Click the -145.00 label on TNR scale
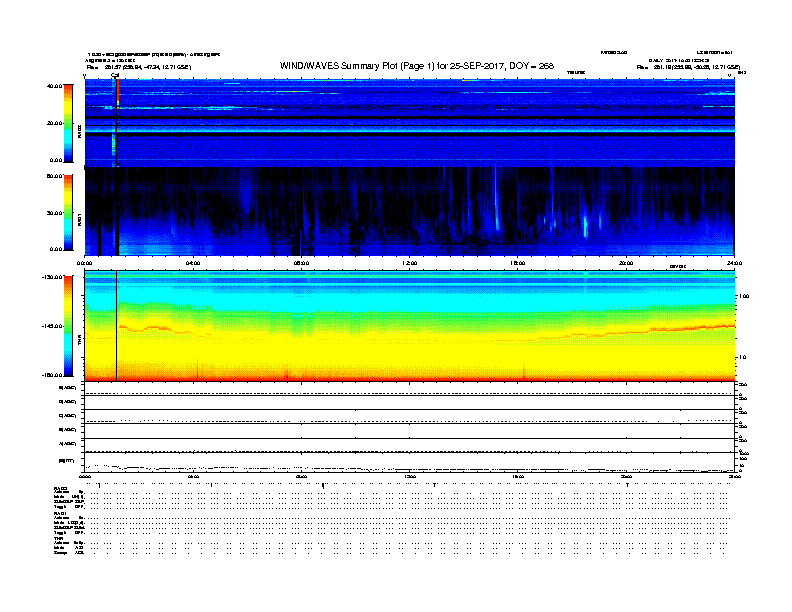Image resolution: width=792 pixels, height=612 pixels. coord(53,326)
